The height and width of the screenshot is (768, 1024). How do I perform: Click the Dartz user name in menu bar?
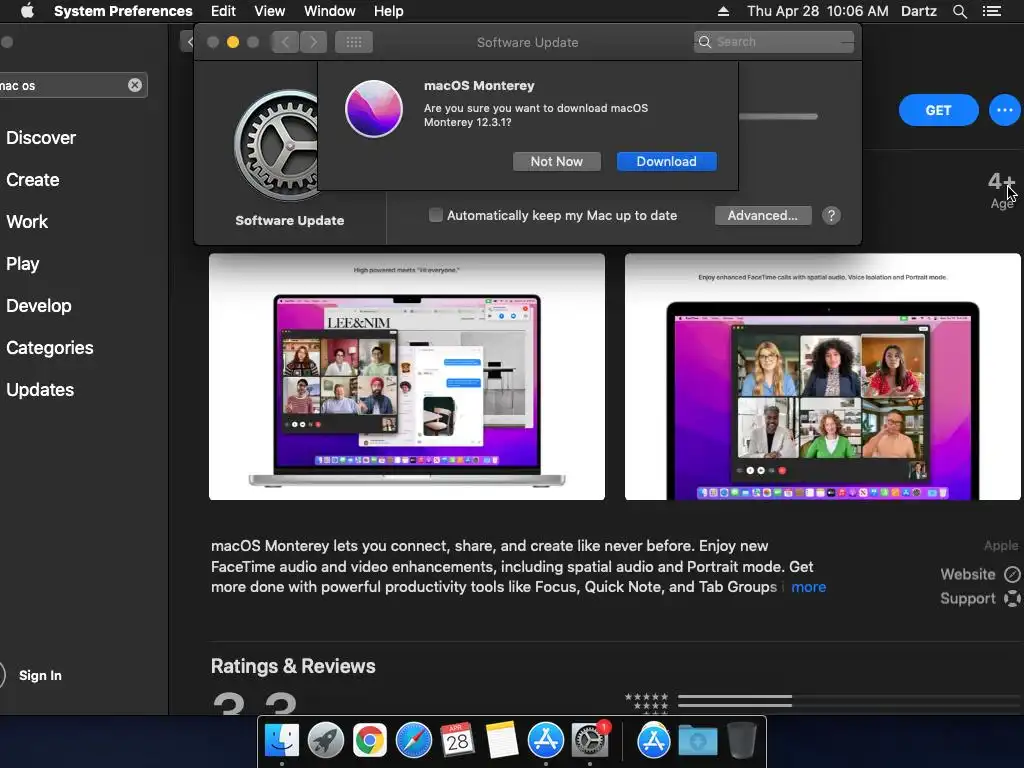tap(918, 11)
